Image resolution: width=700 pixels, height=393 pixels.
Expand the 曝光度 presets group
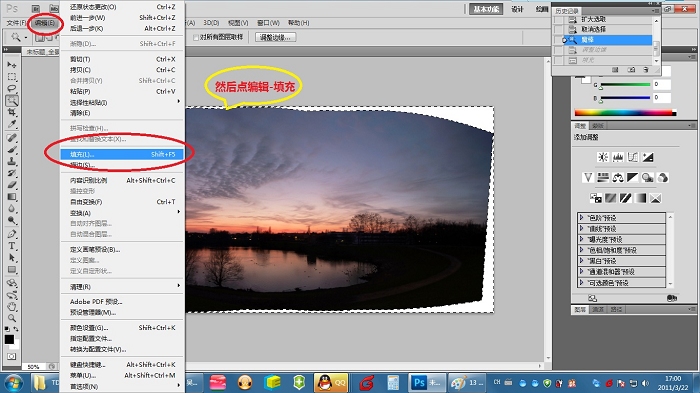[581, 239]
